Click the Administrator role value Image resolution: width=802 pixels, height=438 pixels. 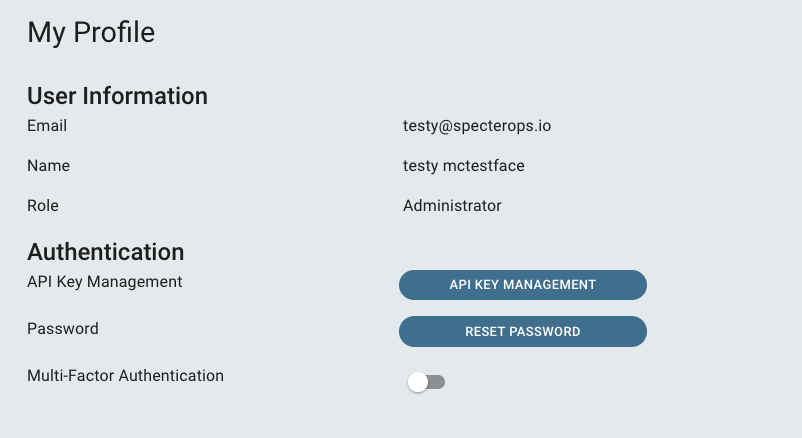[x=452, y=206]
